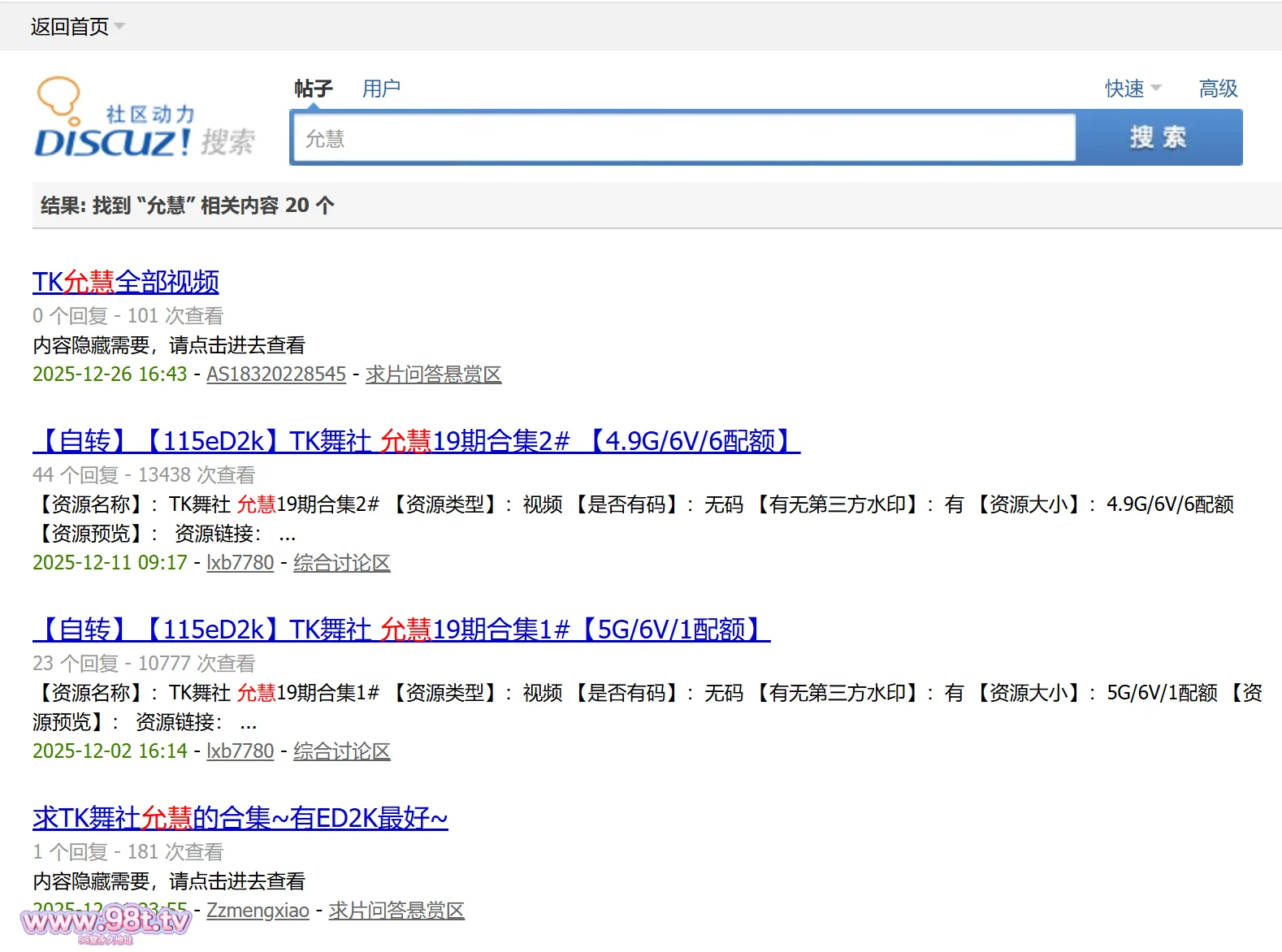
Task: Click the 搜索 button
Action: click(x=1159, y=138)
